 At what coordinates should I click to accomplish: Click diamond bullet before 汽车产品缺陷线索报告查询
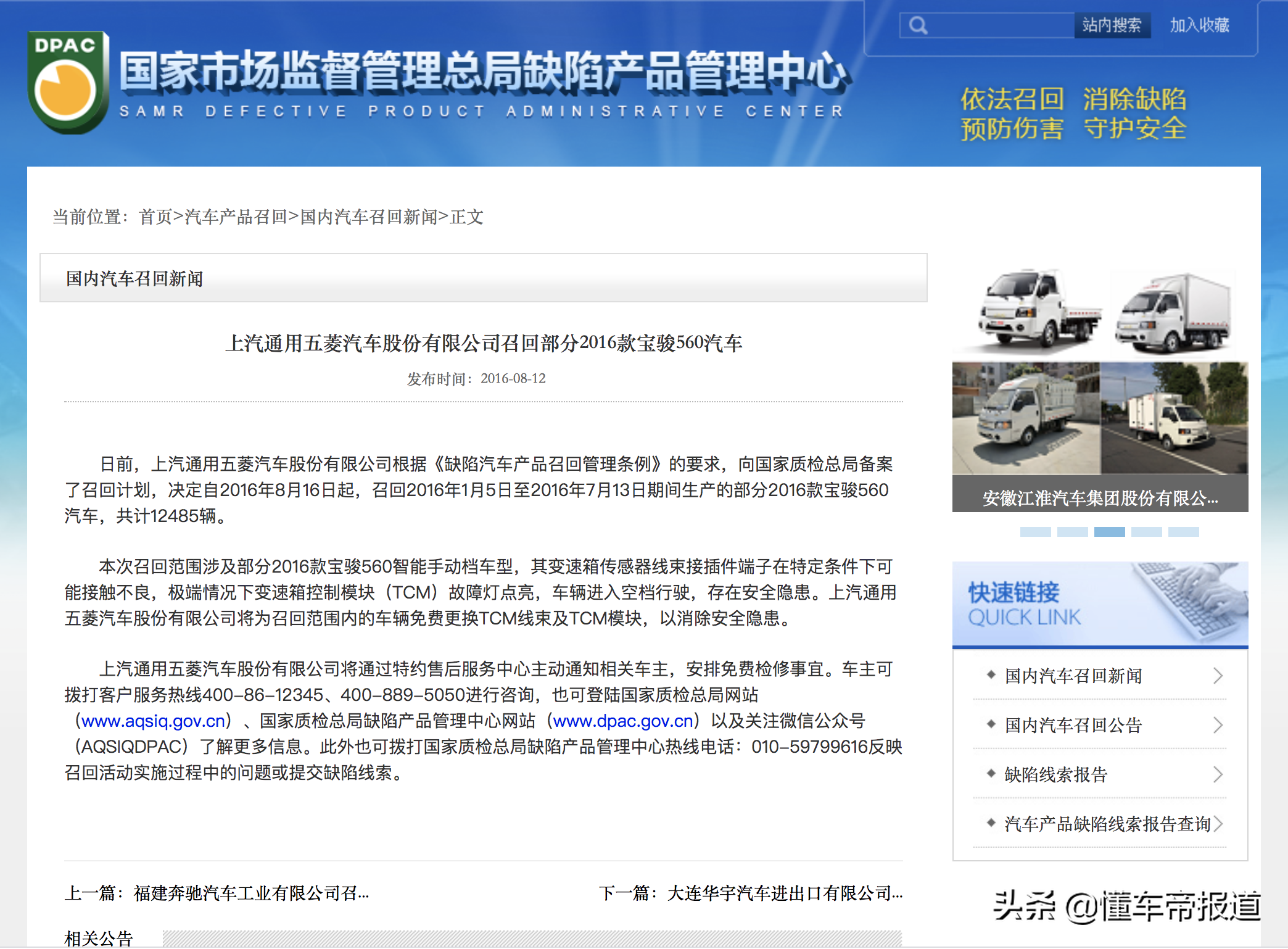991,823
